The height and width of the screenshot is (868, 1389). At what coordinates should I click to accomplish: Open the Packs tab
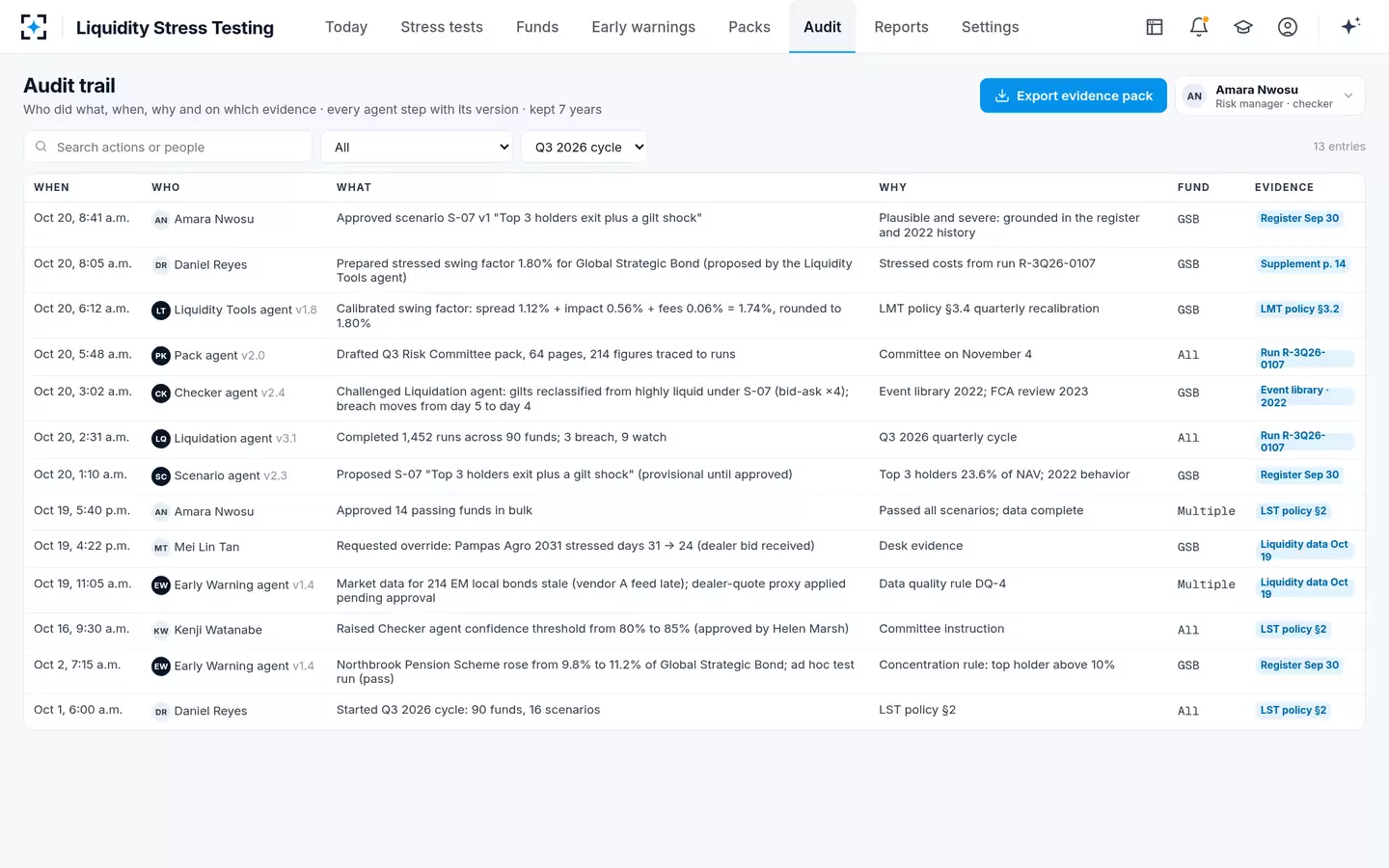[749, 27]
